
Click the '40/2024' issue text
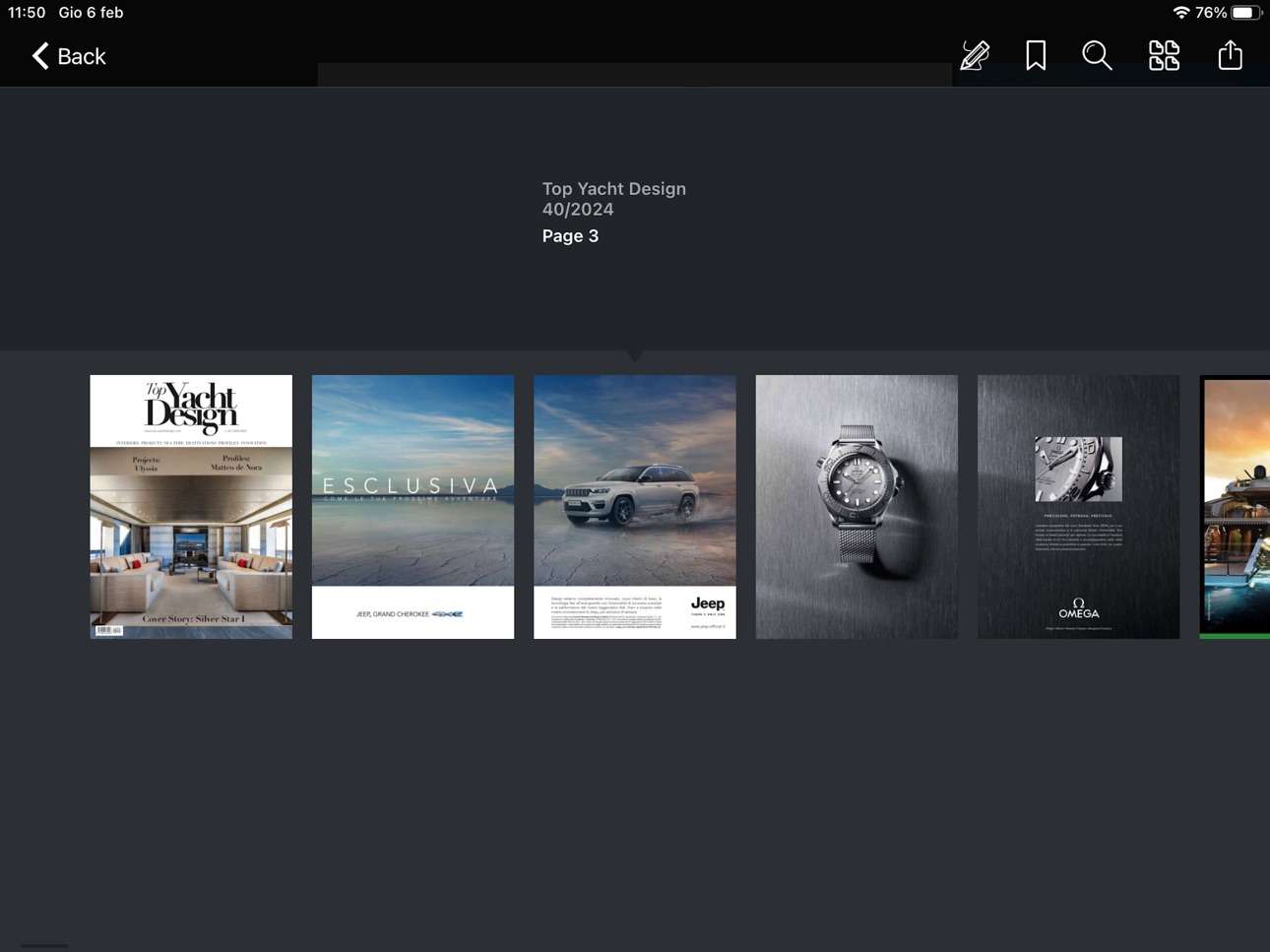tap(578, 210)
